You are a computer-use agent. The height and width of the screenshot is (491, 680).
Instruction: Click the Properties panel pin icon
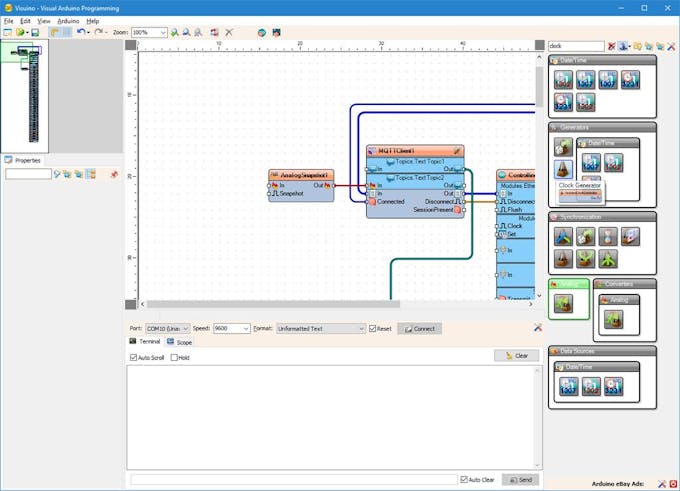coord(114,174)
